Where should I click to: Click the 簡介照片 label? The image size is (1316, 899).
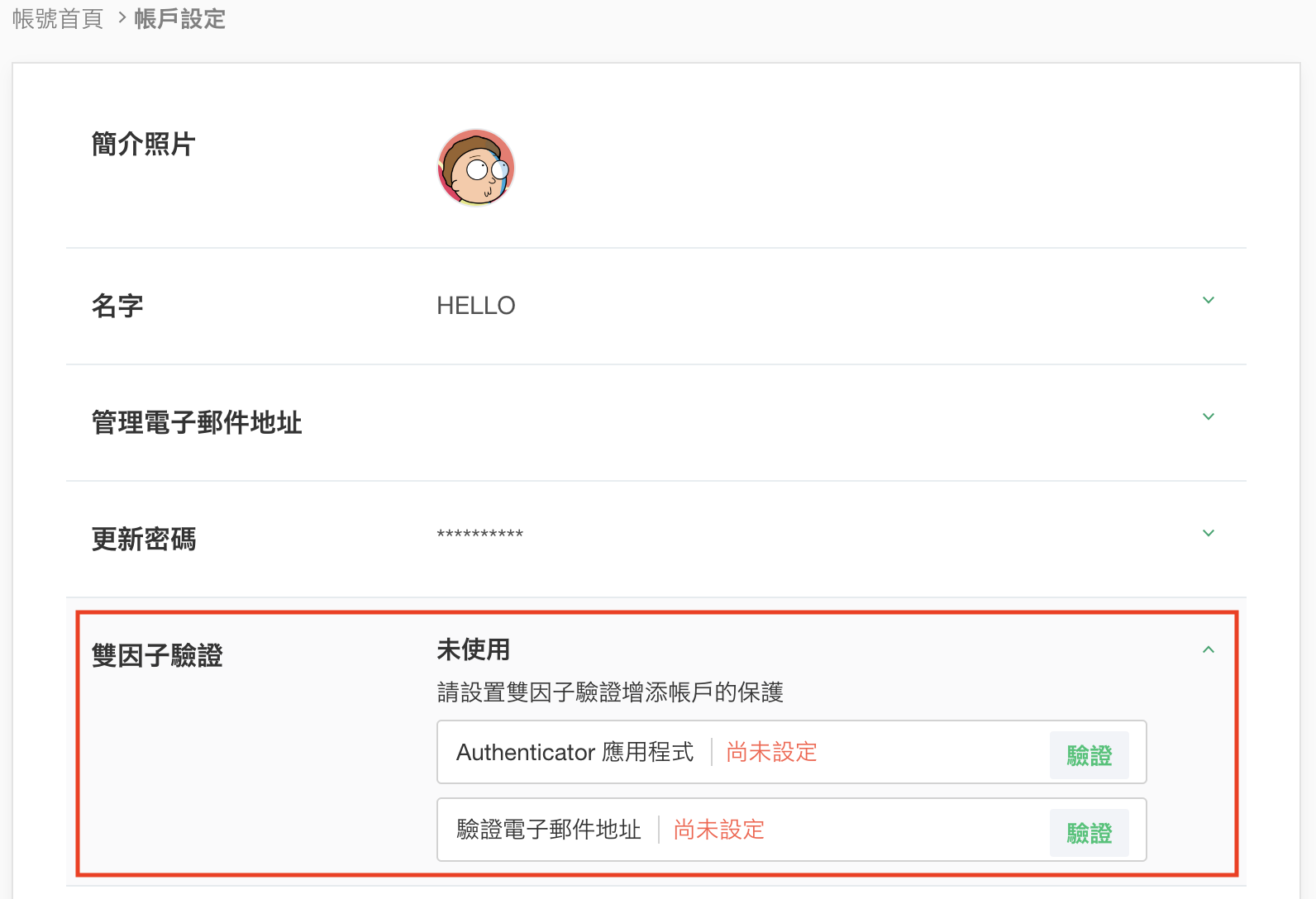[143, 145]
